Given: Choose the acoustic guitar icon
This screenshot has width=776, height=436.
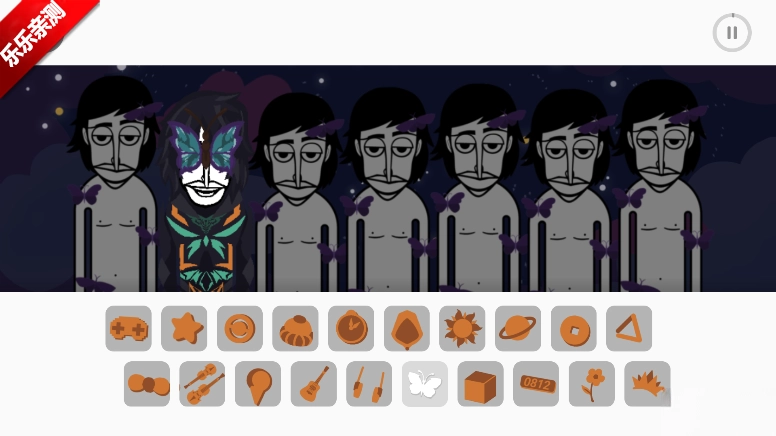Looking at the screenshot, I should click(x=314, y=384).
